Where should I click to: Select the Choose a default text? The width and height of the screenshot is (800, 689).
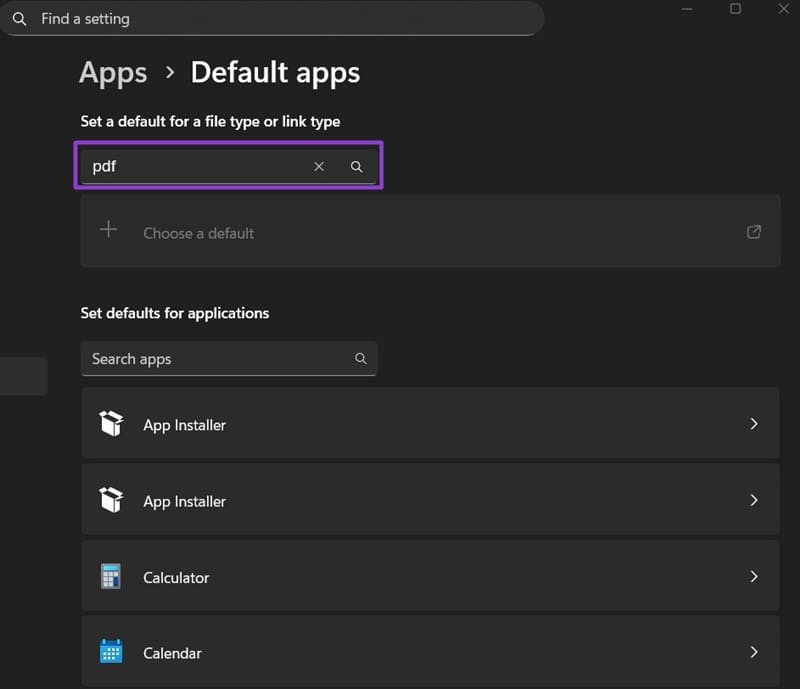198,233
